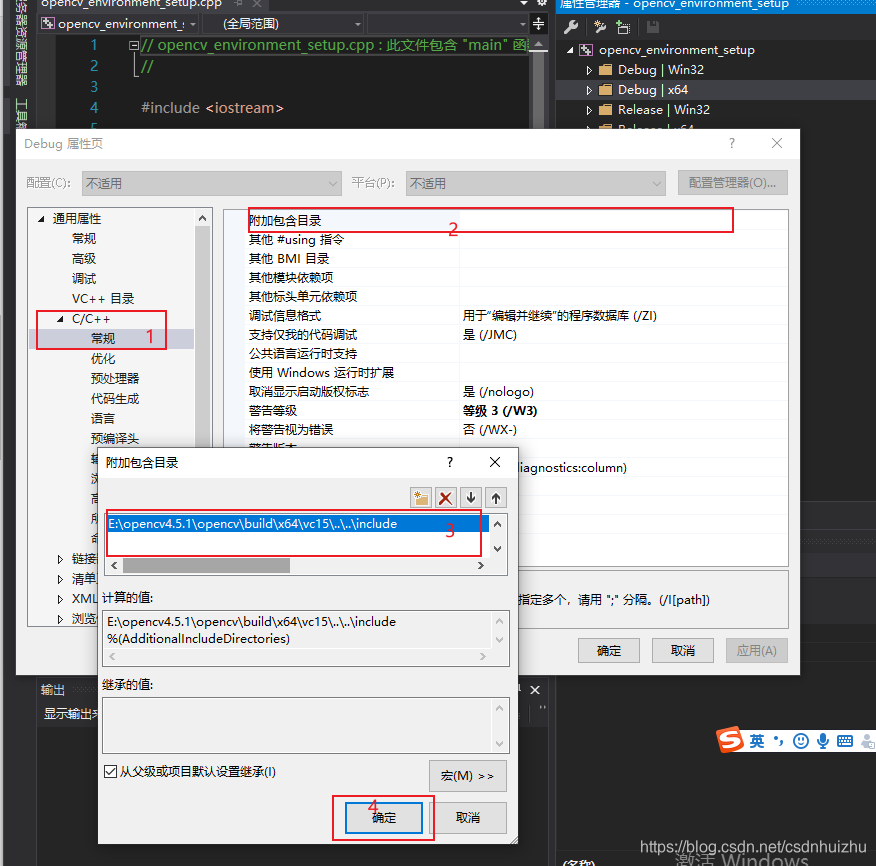The image size is (876, 866).
Task: Click the 配置管理器(O)... button
Action: click(732, 183)
